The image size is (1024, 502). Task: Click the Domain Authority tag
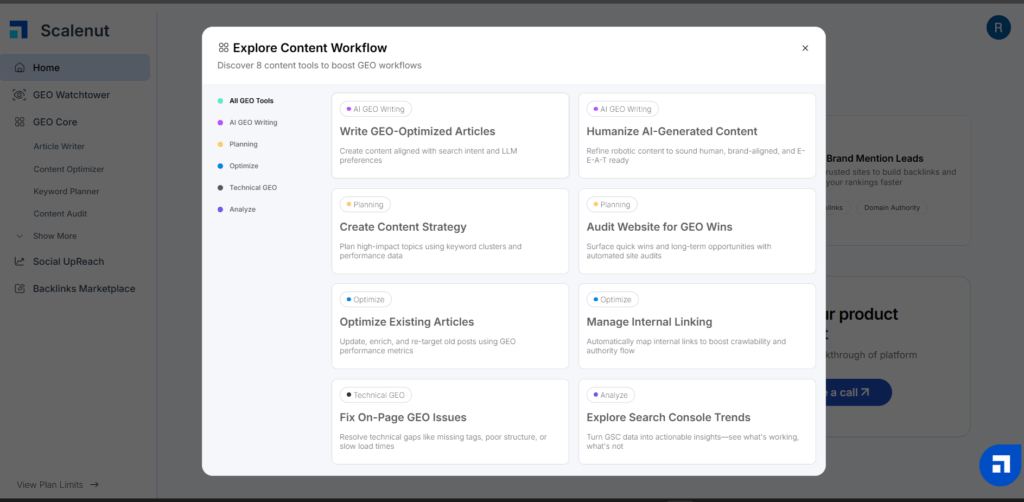891,208
